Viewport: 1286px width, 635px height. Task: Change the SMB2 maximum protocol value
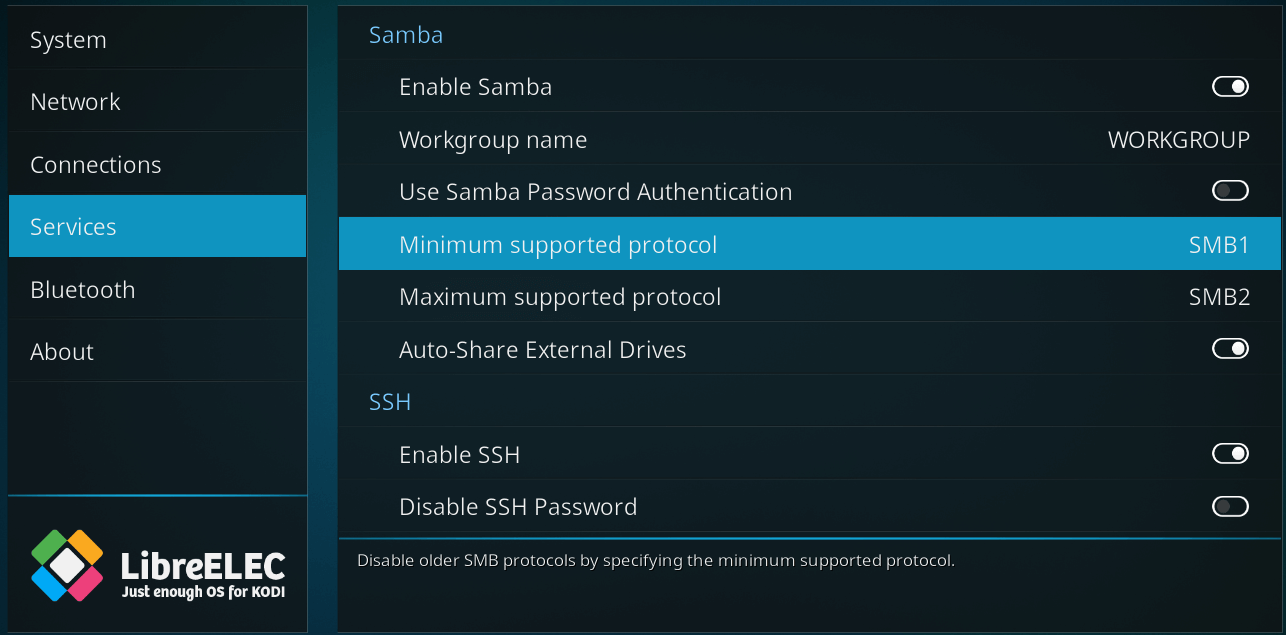pos(1218,297)
